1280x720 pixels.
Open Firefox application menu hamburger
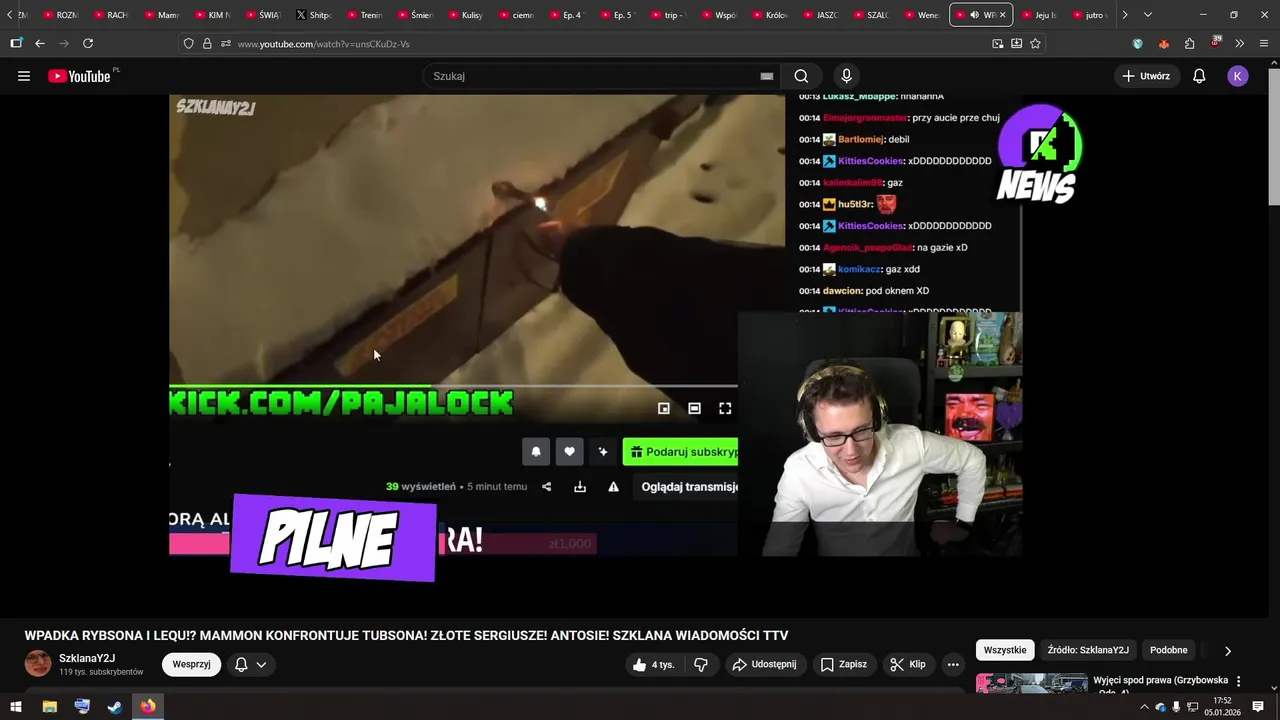1265,44
